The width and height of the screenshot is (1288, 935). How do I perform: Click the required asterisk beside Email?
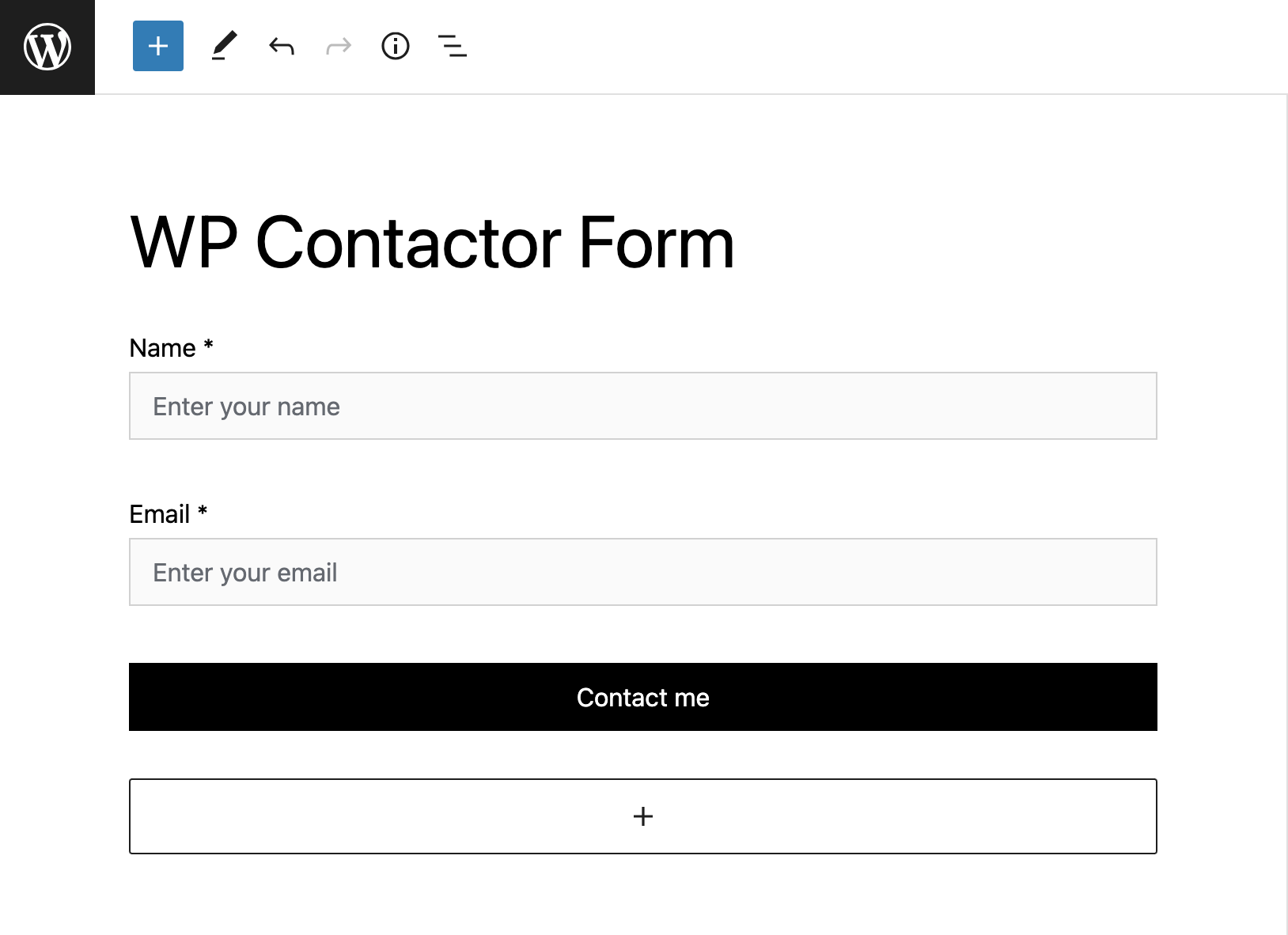pos(203,511)
